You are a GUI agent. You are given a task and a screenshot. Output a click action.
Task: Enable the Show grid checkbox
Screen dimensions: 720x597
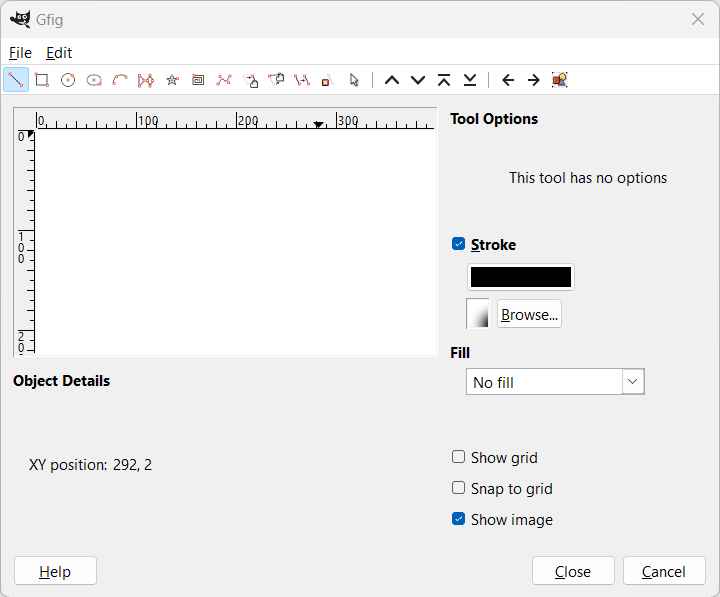click(458, 456)
